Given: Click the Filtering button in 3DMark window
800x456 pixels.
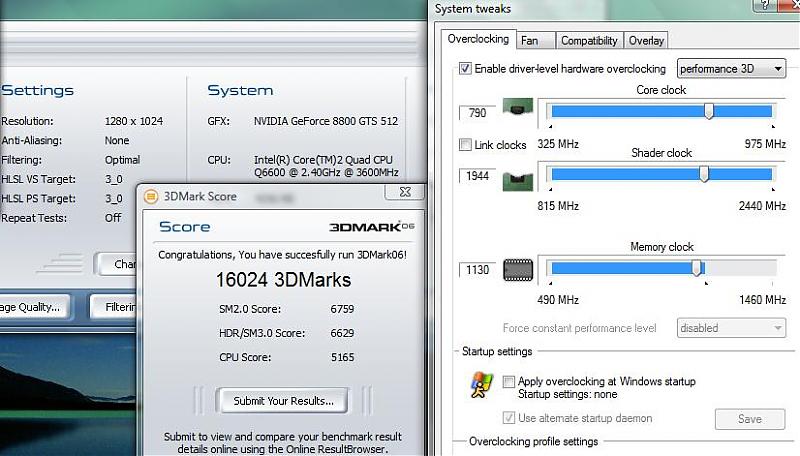Looking at the screenshot, I should coord(115,307).
